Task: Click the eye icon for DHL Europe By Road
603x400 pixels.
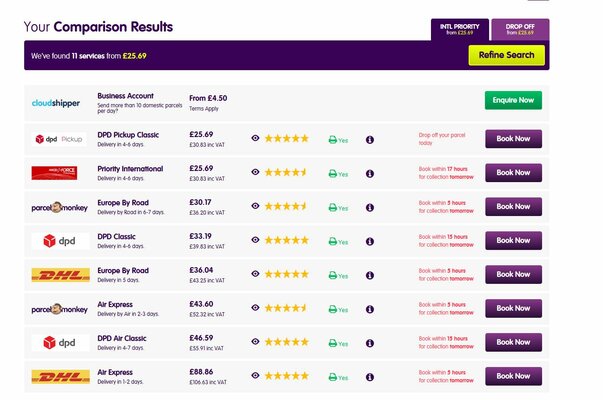Action: 255,274
